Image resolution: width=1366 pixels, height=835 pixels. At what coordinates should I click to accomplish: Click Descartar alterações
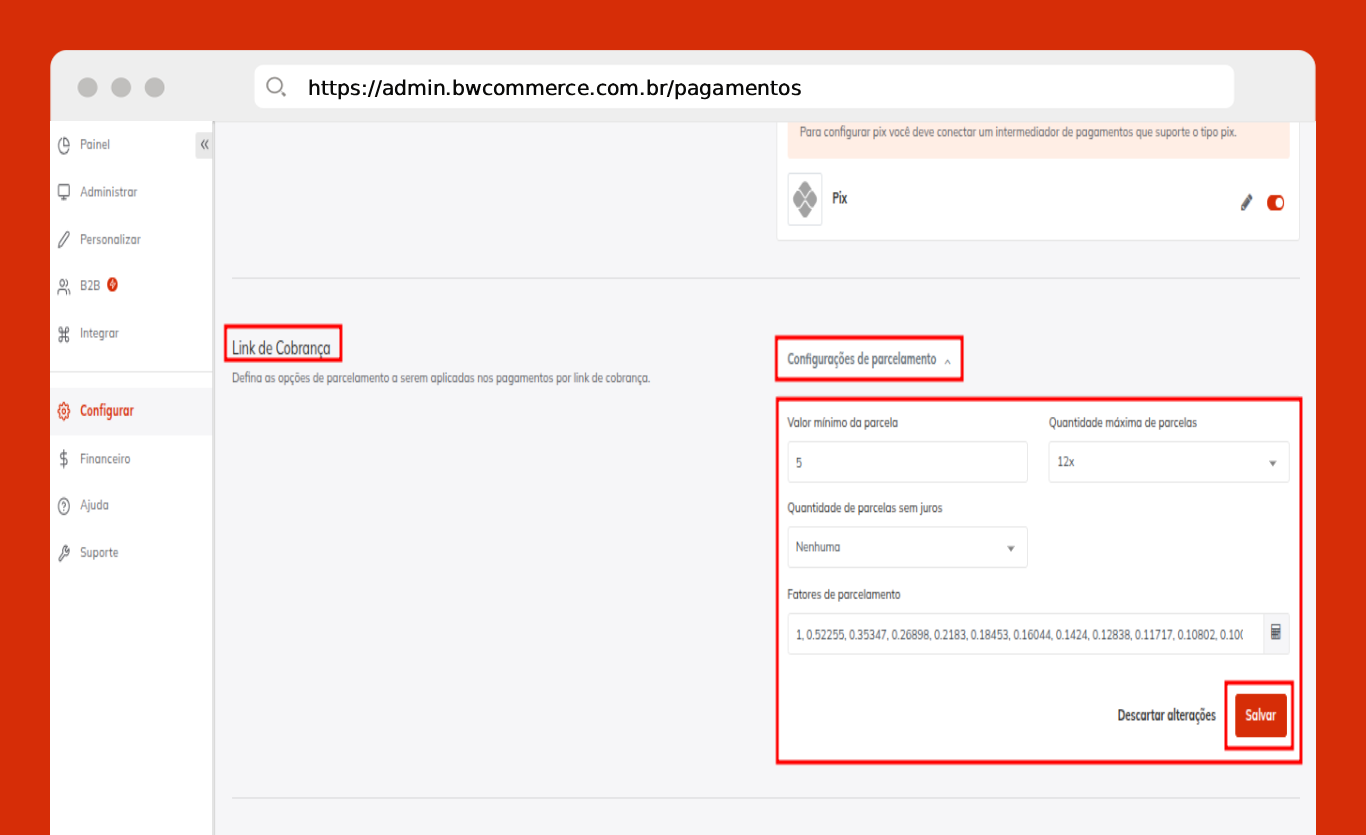point(1166,716)
